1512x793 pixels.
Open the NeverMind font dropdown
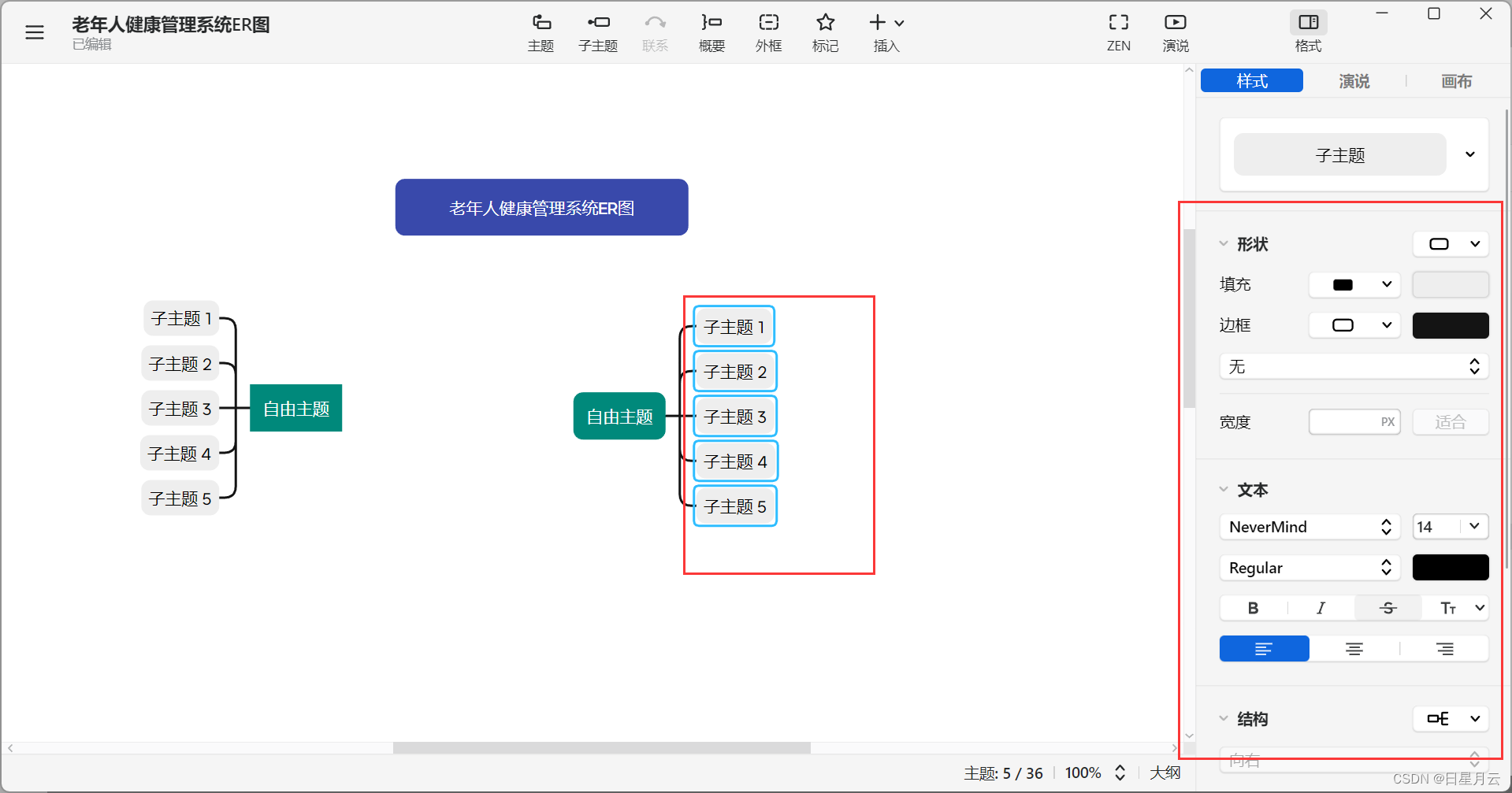tap(1310, 527)
